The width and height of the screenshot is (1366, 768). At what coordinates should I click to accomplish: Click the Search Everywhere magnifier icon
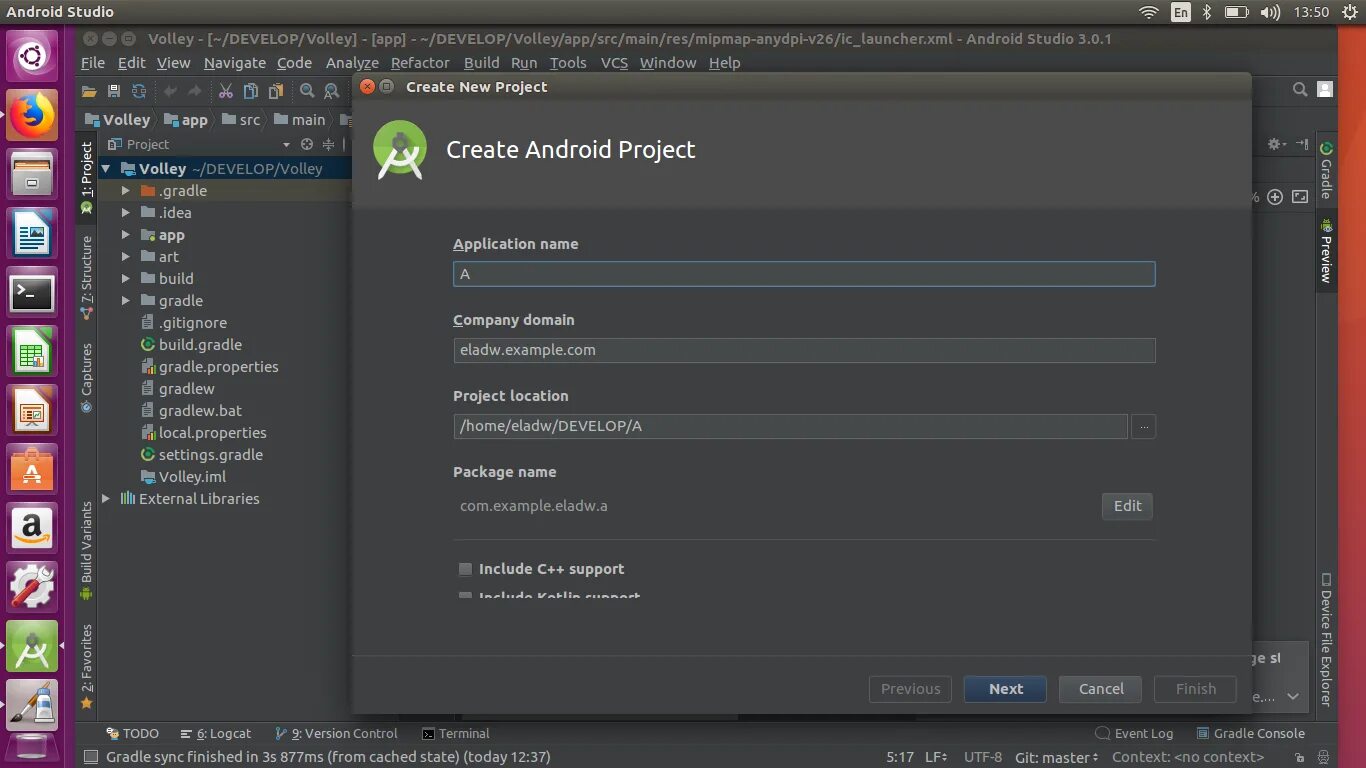pyautogui.click(x=1300, y=90)
